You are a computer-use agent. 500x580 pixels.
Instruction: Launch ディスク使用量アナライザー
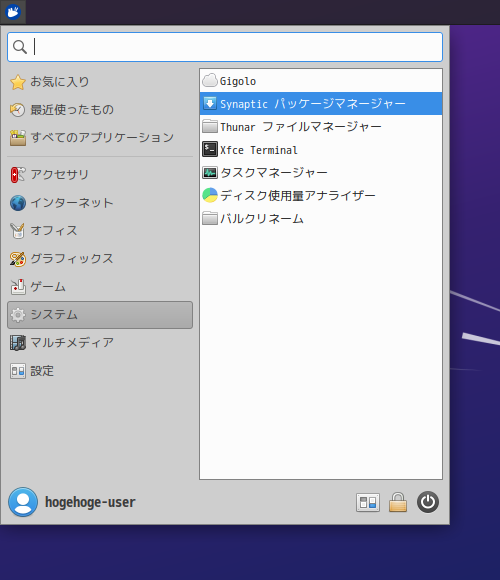(x=321, y=195)
